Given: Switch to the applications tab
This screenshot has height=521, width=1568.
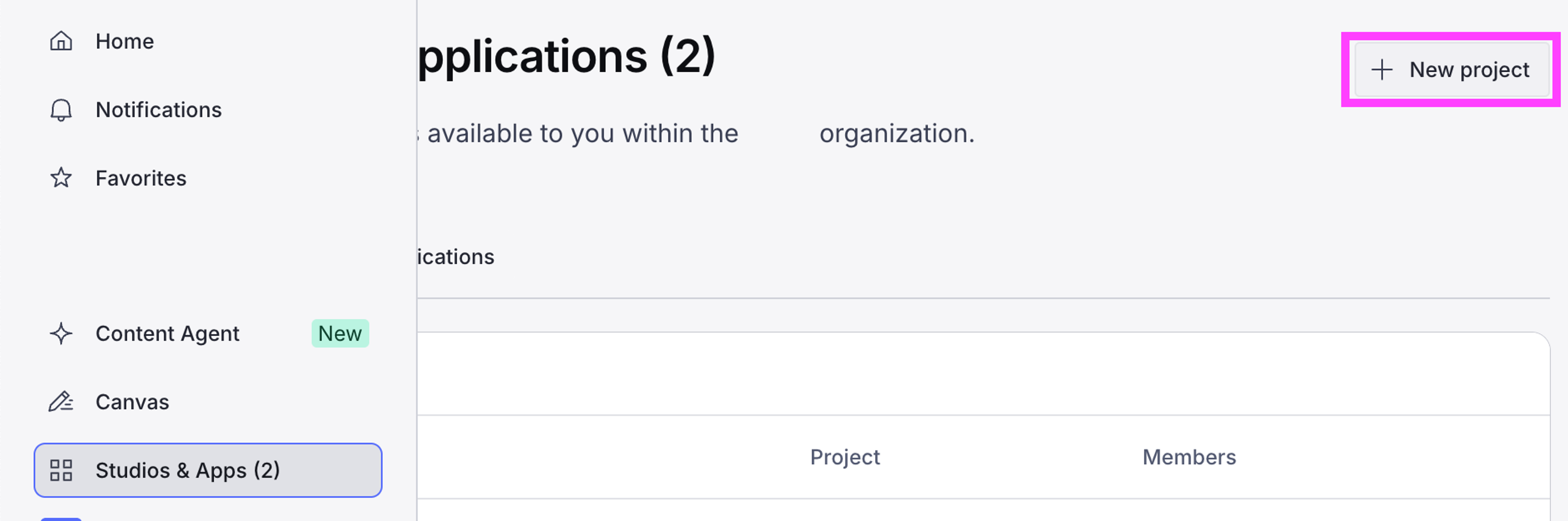Looking at the screenshot, I should point(456,257).
